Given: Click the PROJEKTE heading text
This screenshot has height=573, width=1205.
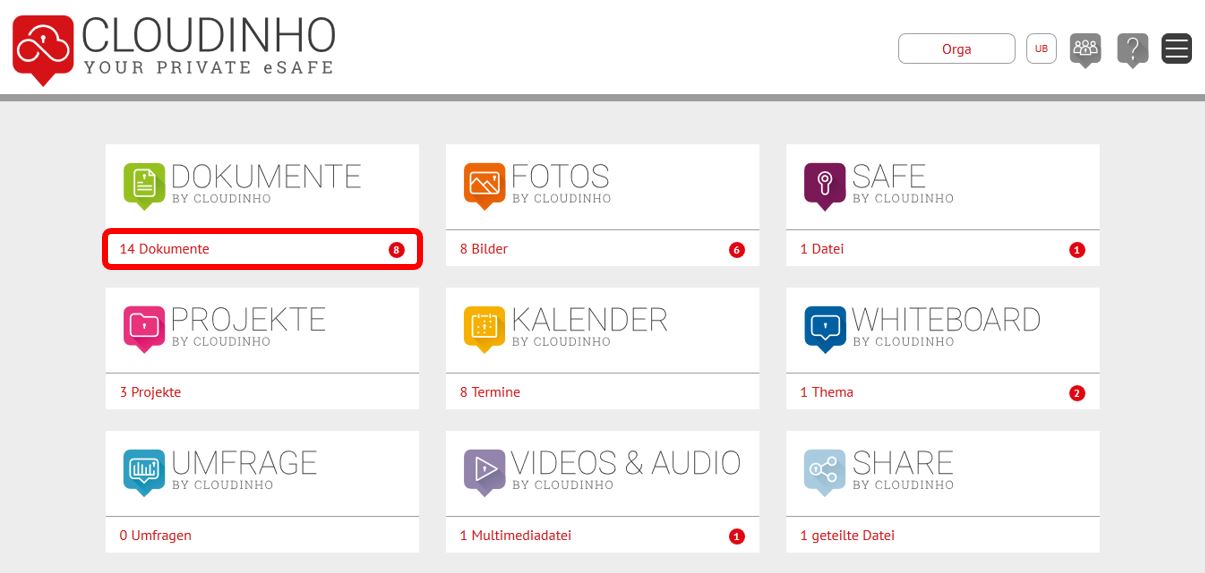Looking at the screenshot, I should pyautogui.click(x=248, y=319).
